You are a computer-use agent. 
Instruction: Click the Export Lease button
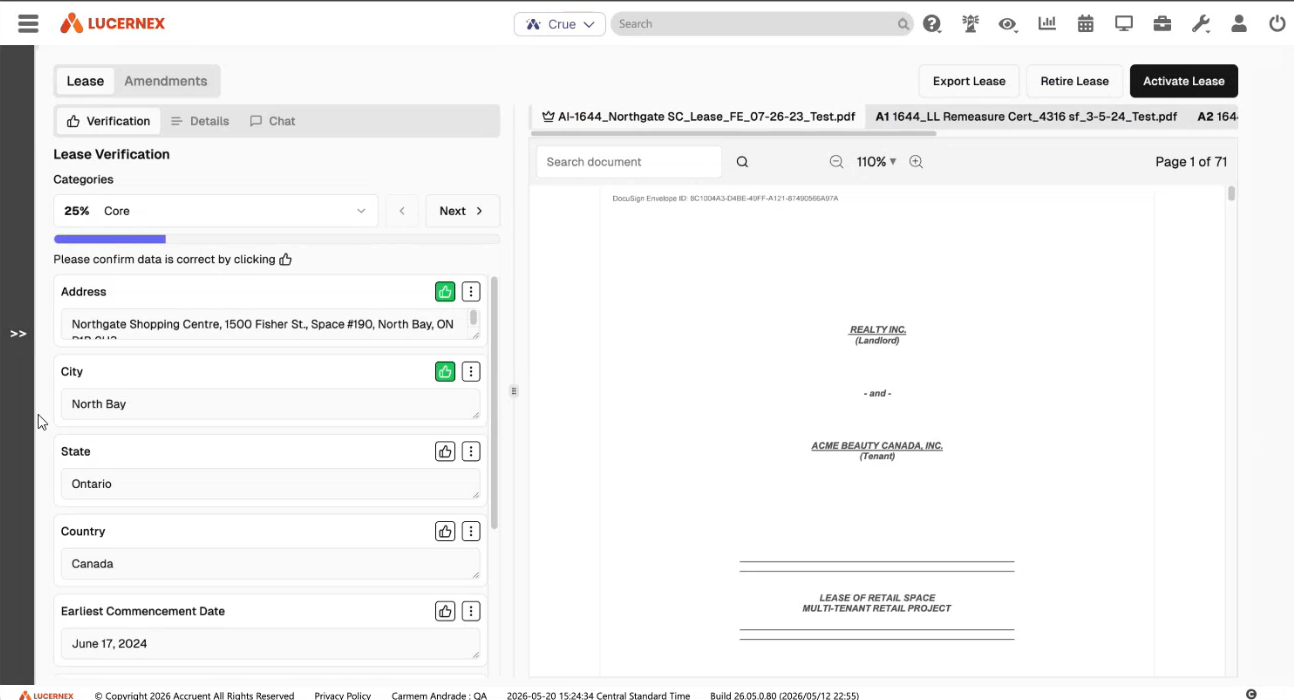969,81
